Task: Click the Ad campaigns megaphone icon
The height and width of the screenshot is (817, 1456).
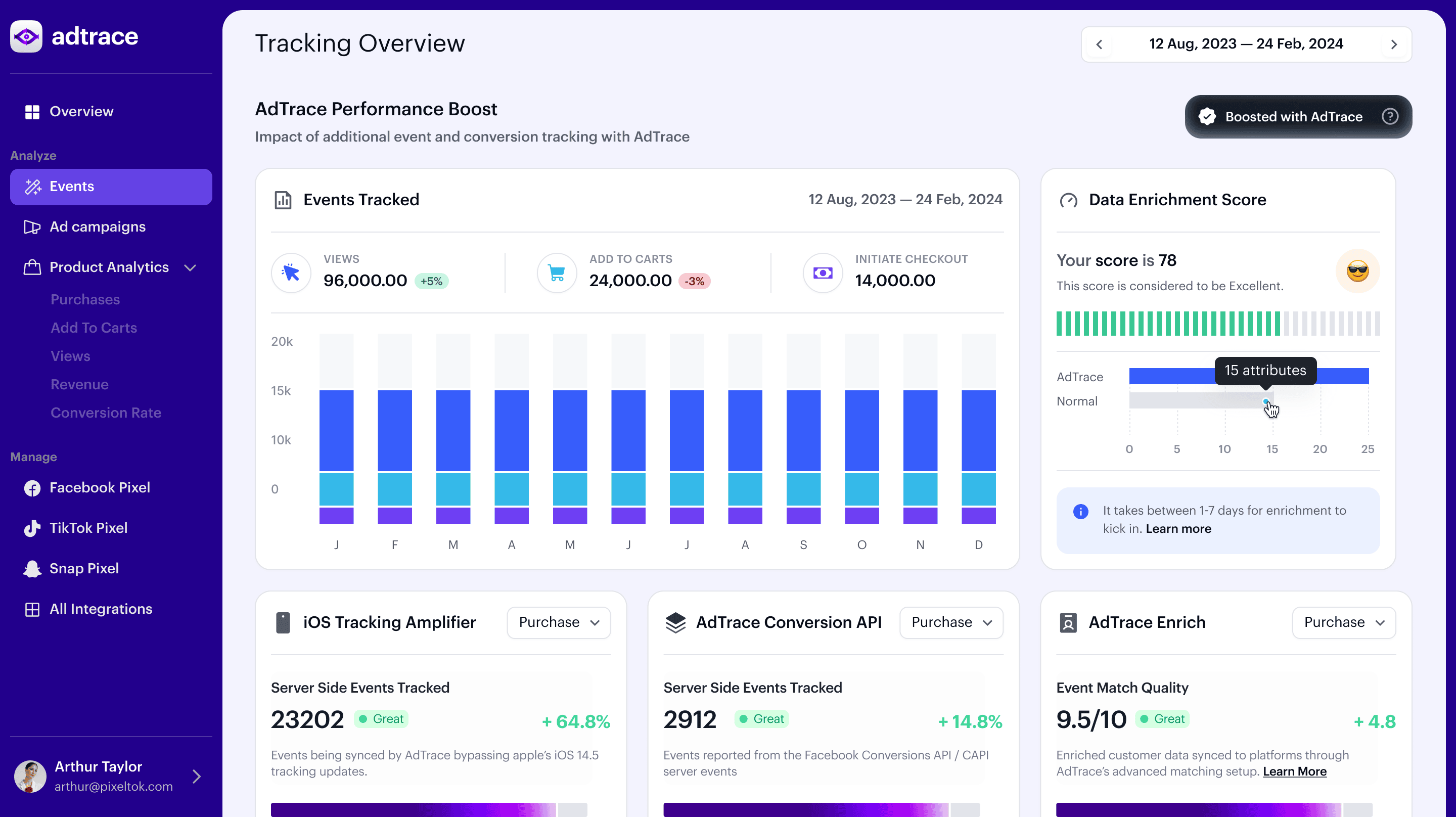Action: coord(32,228)
